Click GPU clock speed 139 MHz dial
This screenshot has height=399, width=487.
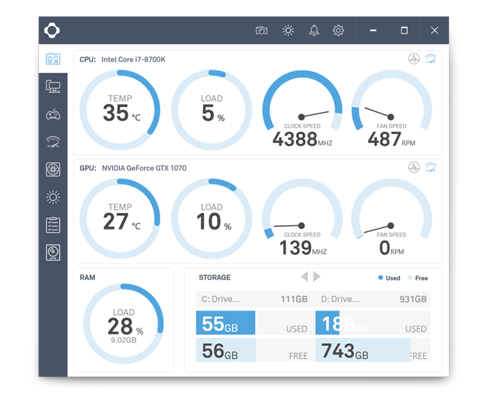302,217
